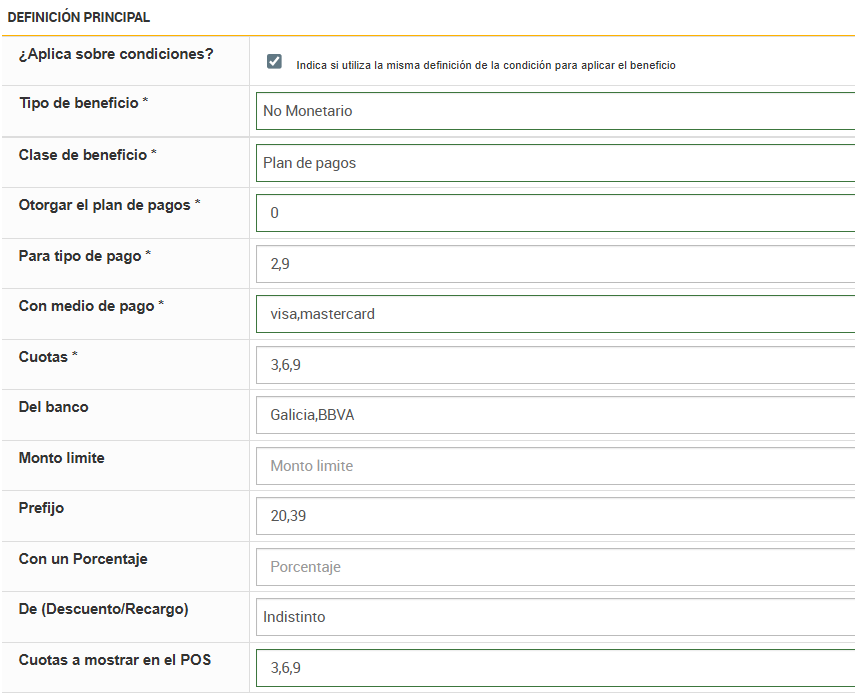Click the 'Tipo de beneficio *' label
The width and height of the screenshot is (855, 693).
(x=83, y=103)
